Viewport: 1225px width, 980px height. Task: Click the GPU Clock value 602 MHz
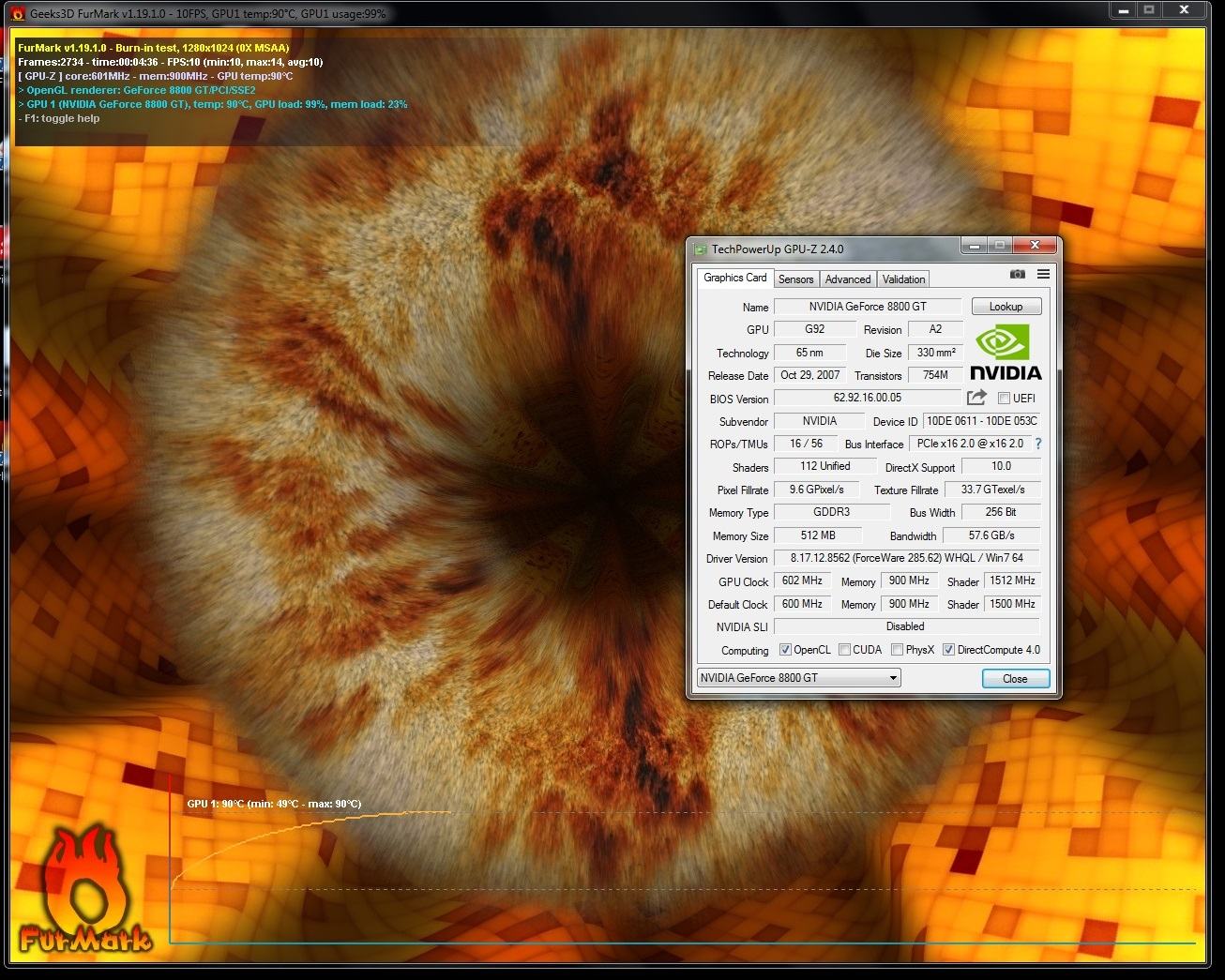click(802, 580)
